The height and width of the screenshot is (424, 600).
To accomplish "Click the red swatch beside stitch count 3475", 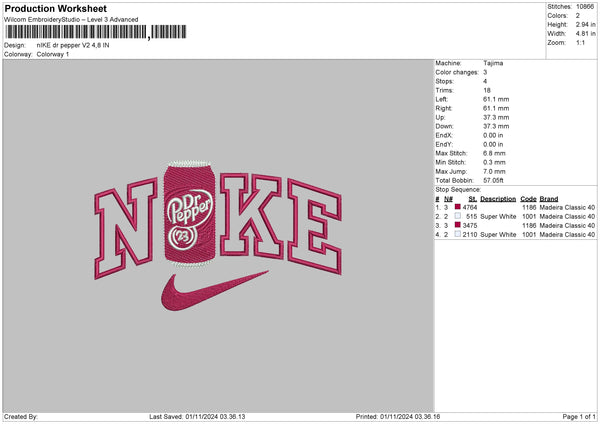I will (x=457, y=225).
